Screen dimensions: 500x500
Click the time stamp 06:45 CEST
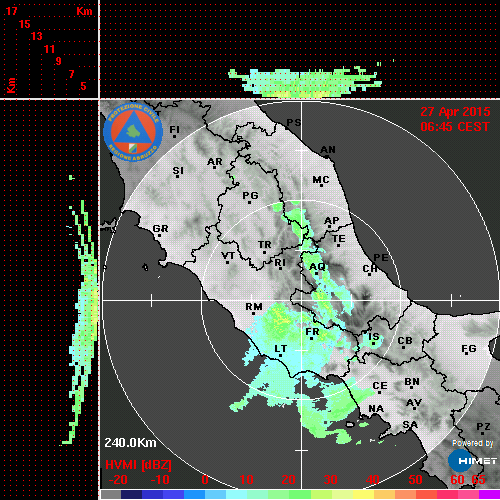pyautogui.click(x=455, y=127)
